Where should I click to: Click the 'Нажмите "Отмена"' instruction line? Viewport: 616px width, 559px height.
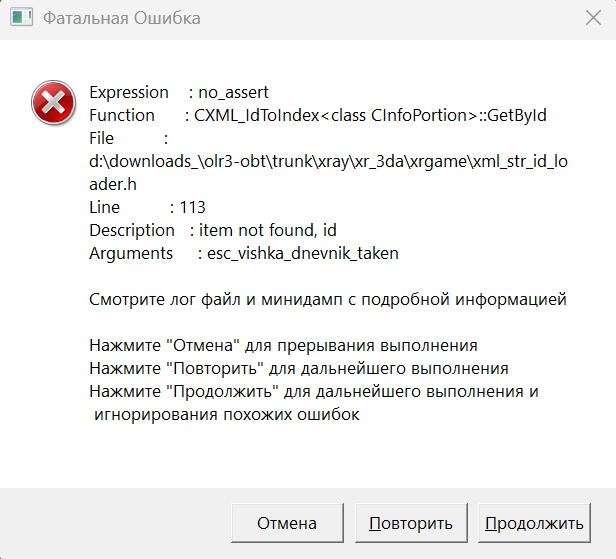[x=283, y=345]
